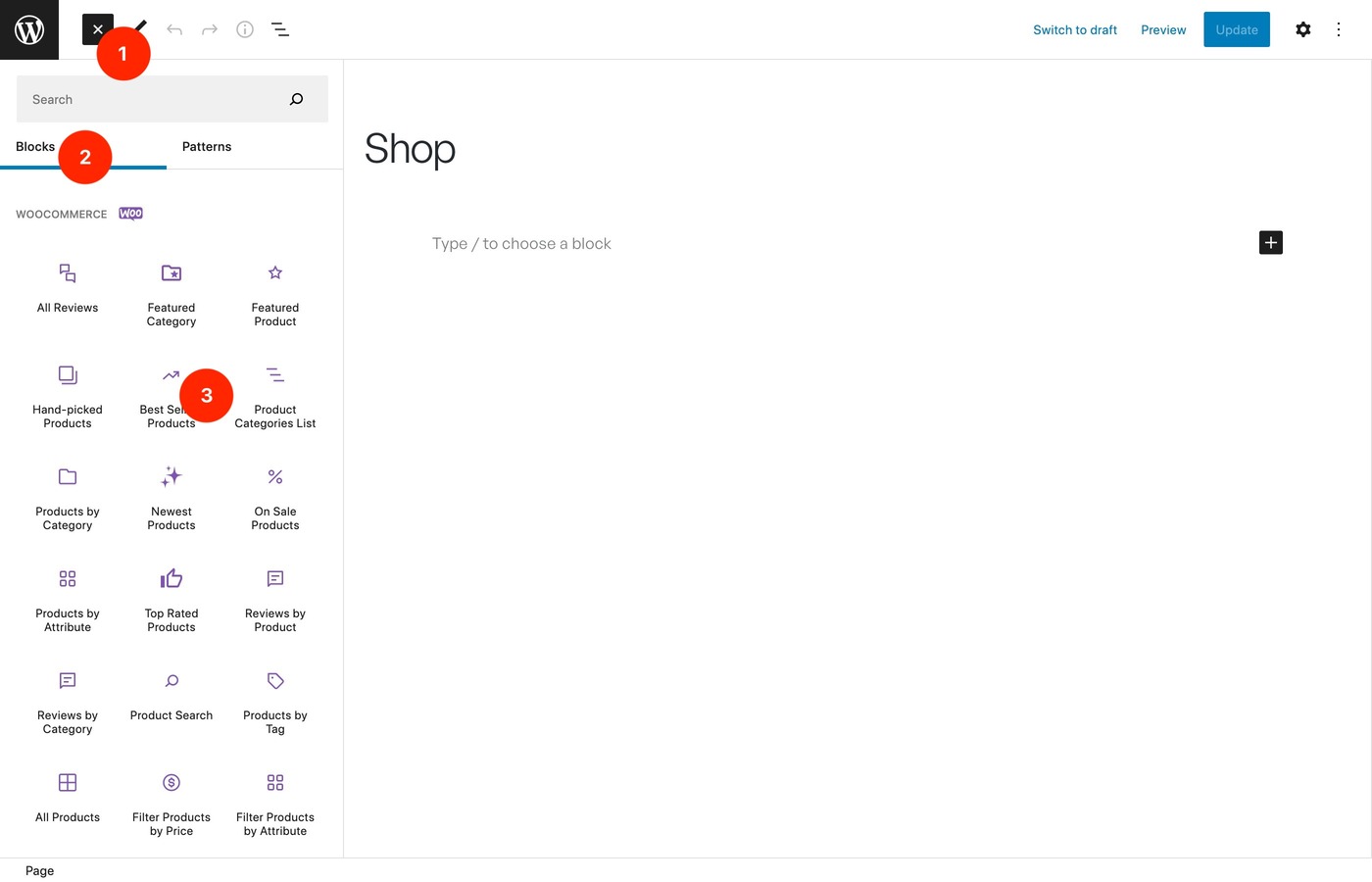Click the block search field
The image size is (1372, 882).
click(157, 98)
